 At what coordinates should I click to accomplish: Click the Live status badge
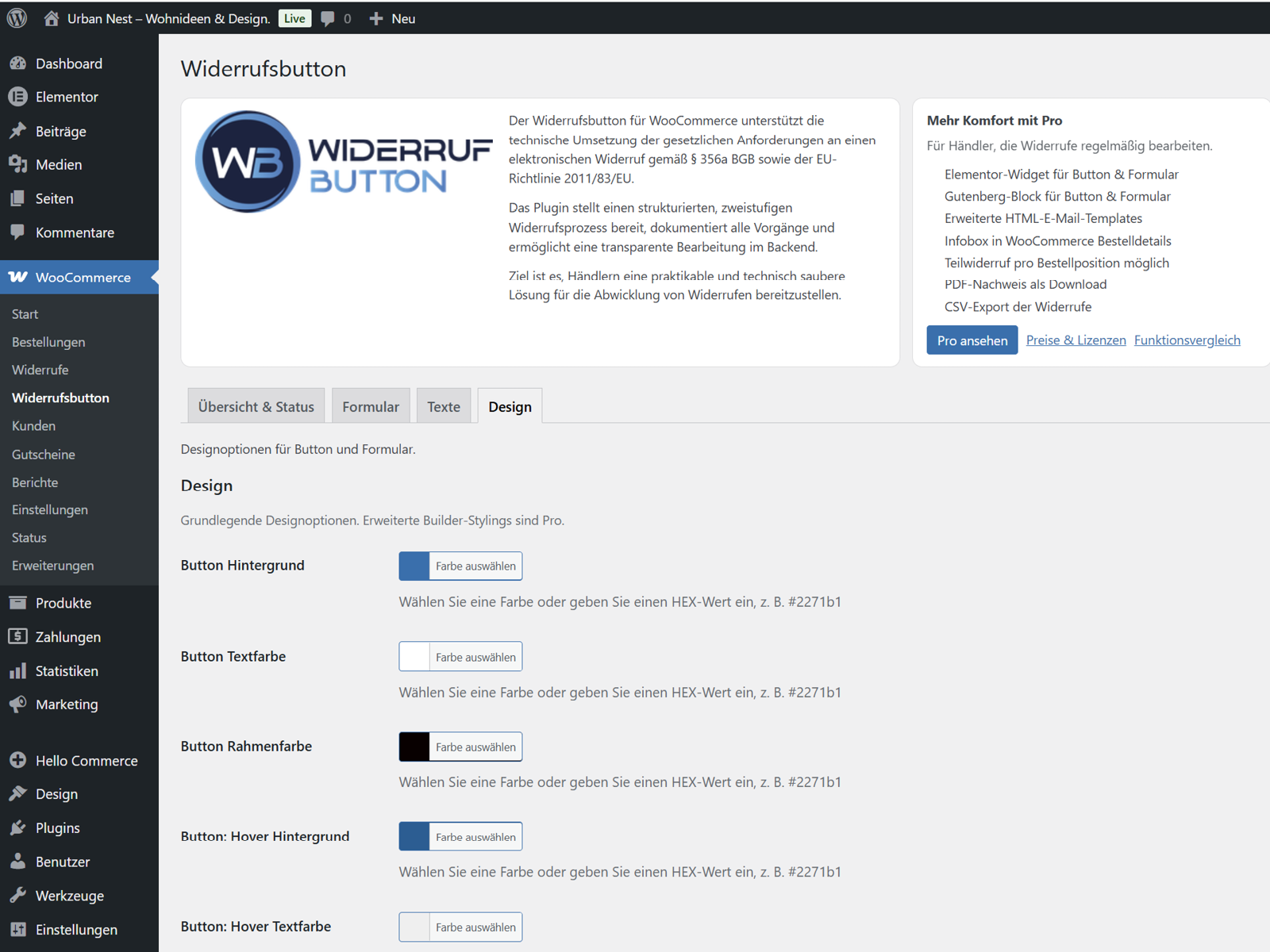294,18
